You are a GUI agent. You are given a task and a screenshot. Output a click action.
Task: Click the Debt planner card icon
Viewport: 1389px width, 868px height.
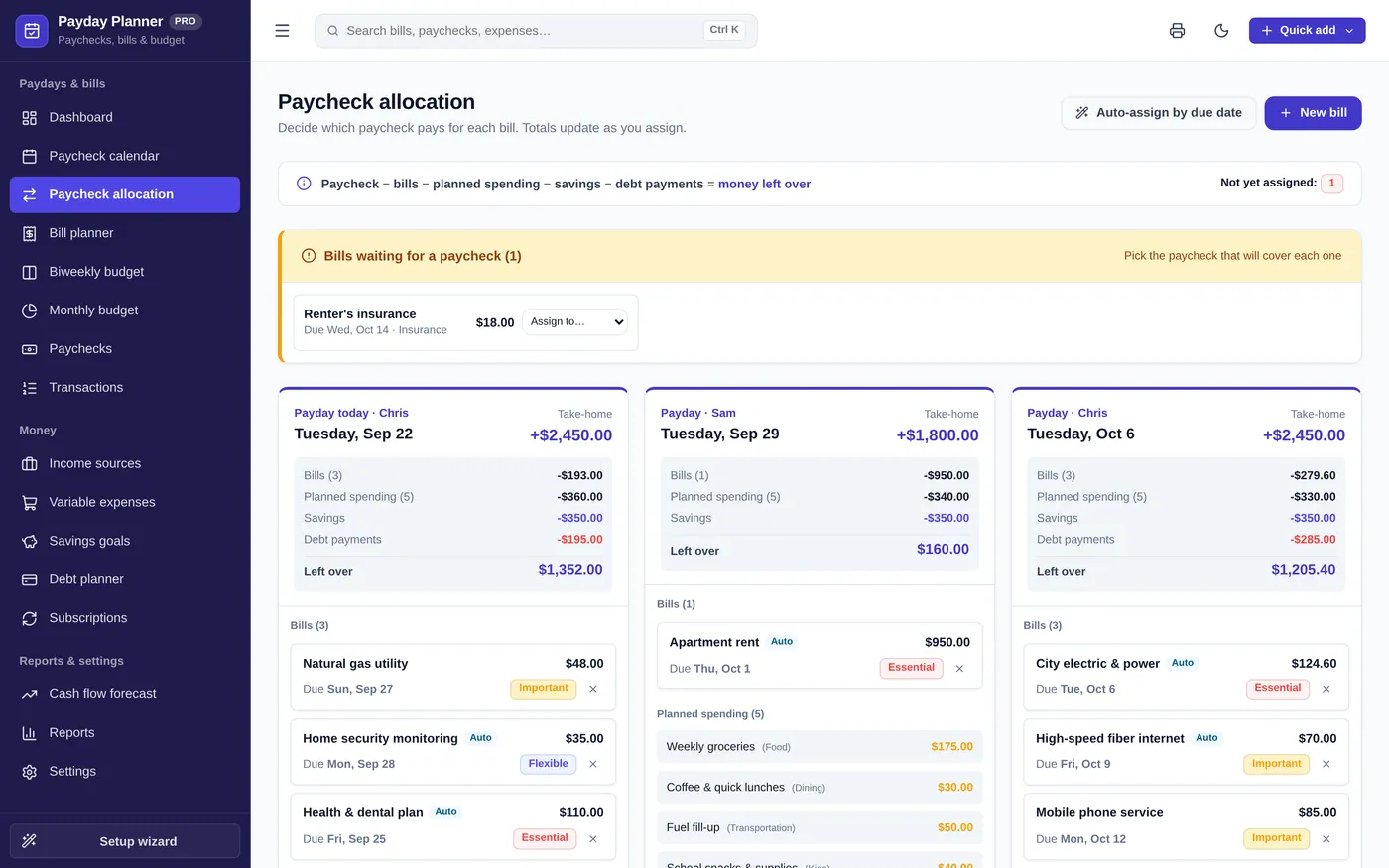pos(30,579)
